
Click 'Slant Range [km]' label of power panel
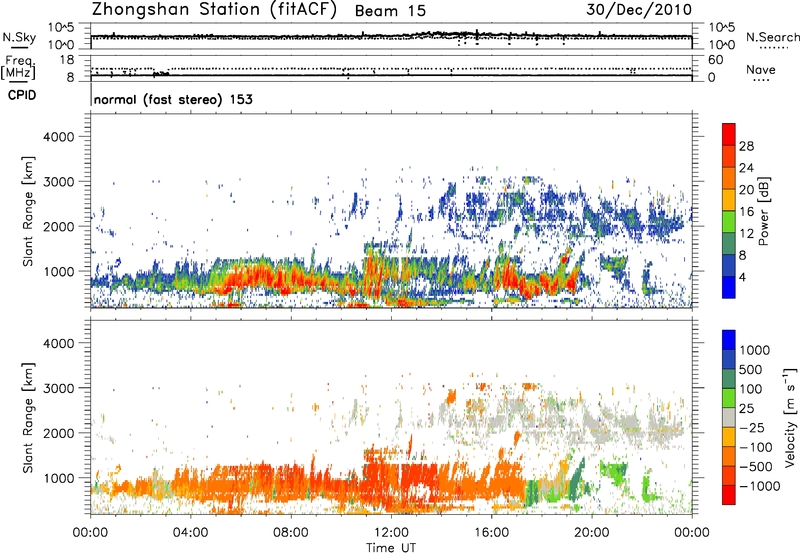click(28, 211)
